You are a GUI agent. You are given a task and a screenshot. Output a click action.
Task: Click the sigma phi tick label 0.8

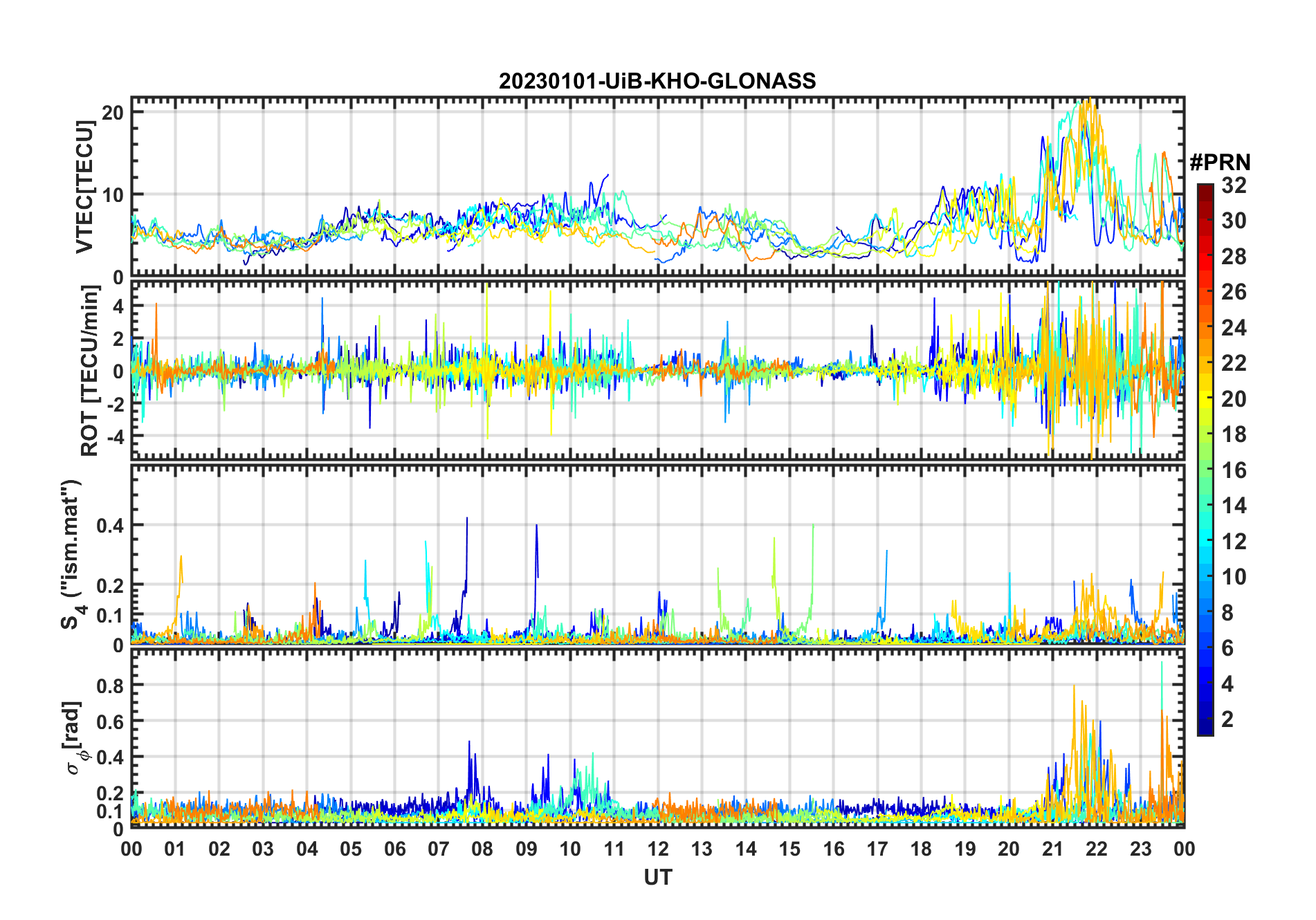tap(111, 686)
